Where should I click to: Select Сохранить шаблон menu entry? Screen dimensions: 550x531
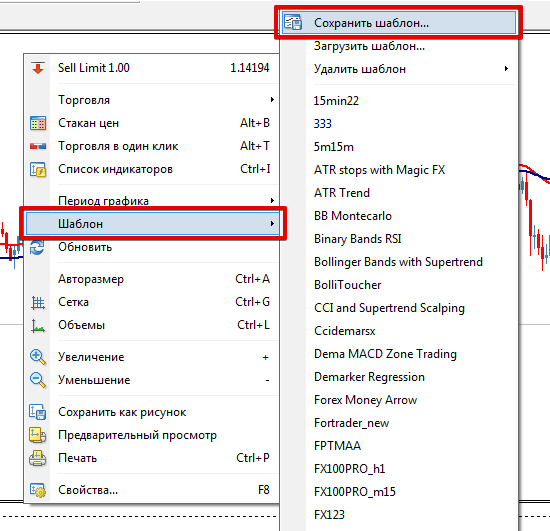point(398,23)
